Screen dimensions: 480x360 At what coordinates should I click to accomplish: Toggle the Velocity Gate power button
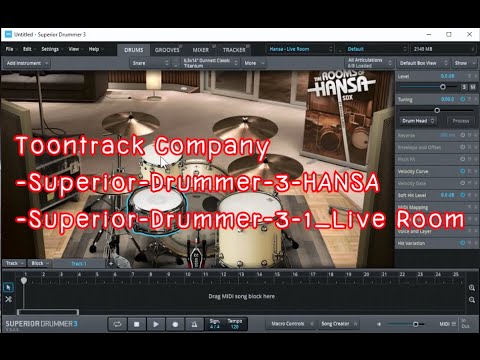coord(462,183)
